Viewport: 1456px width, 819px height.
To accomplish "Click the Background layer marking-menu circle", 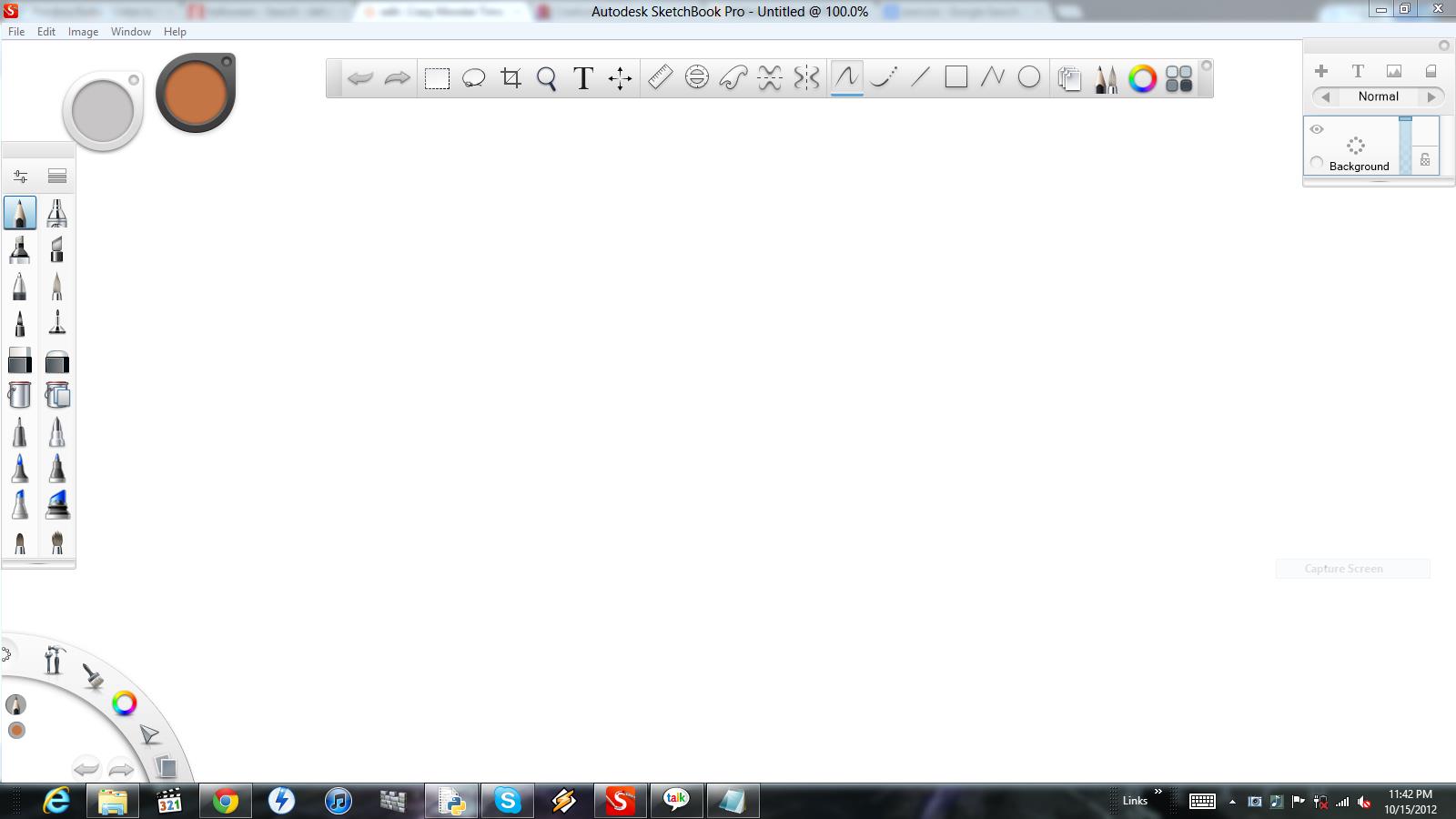I will [1356, 146].
